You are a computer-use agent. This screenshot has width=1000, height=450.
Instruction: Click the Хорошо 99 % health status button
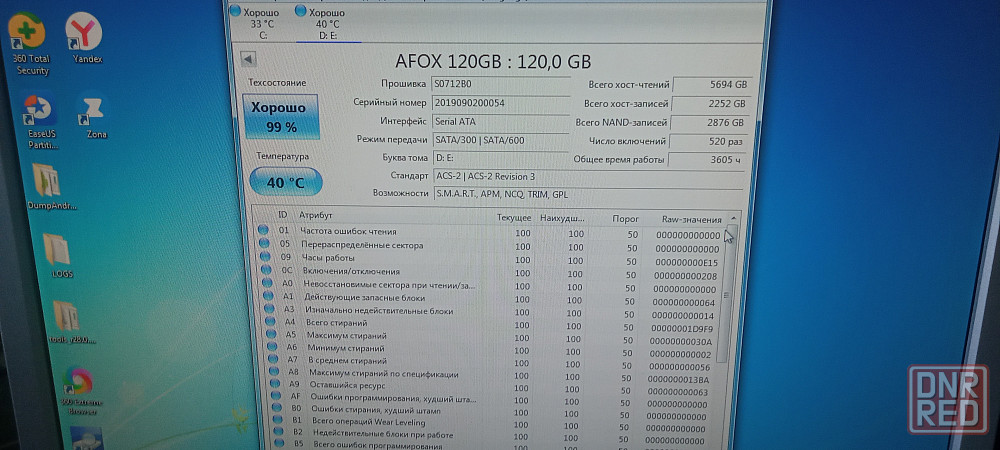281,117
